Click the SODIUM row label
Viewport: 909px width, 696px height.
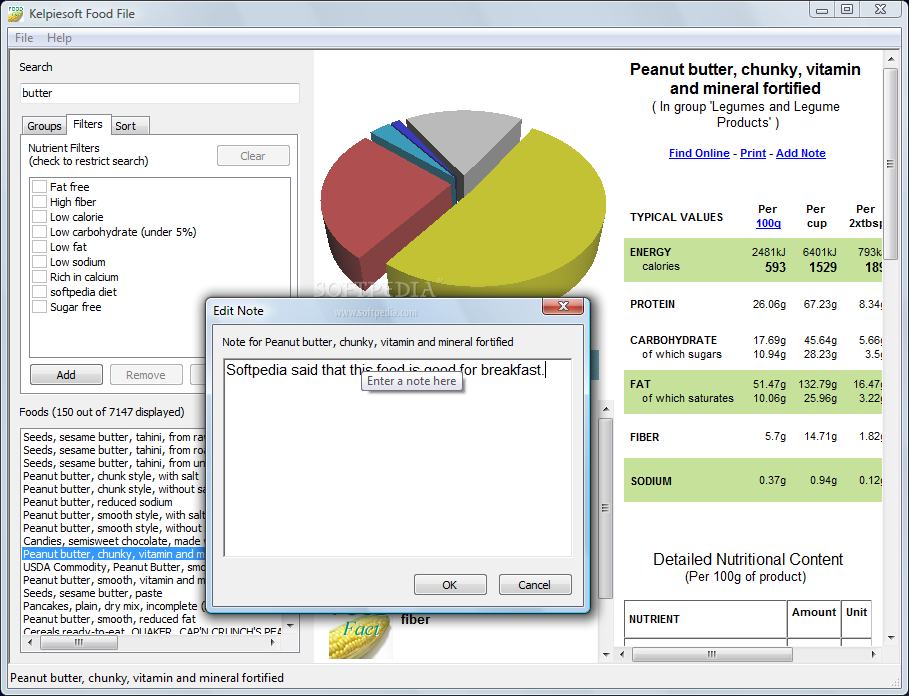point(651,481)
